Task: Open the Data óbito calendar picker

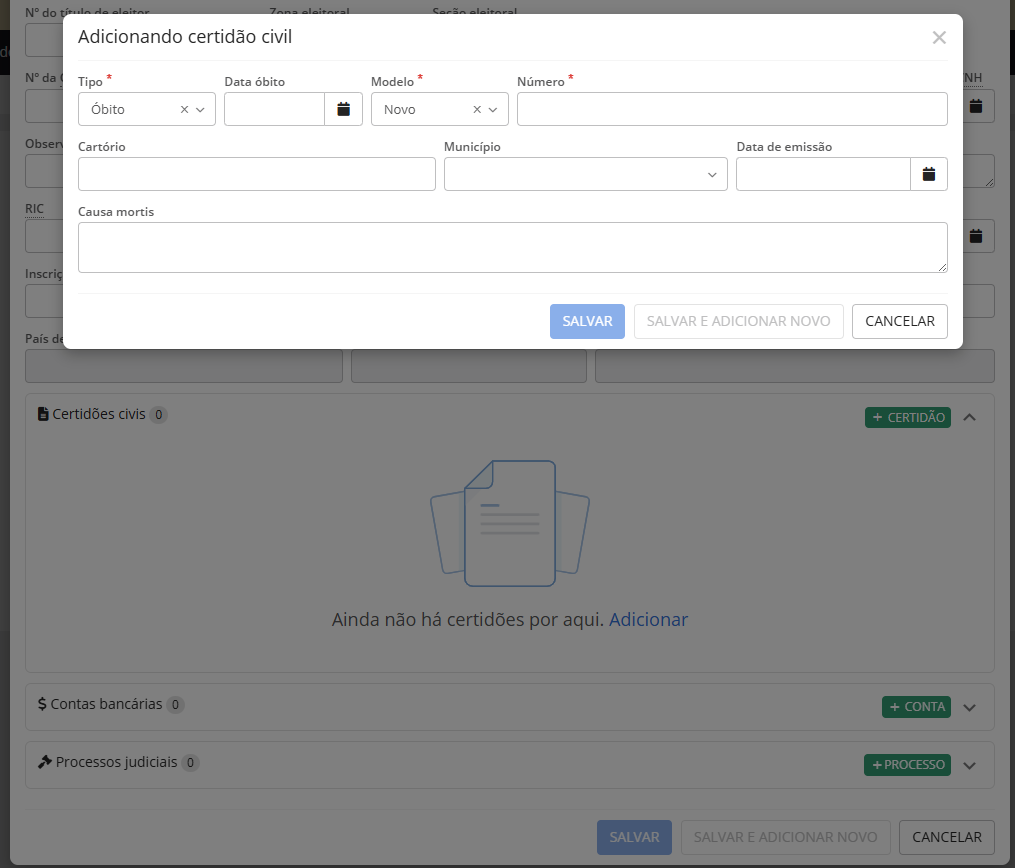Action: [x=343, y=109]
